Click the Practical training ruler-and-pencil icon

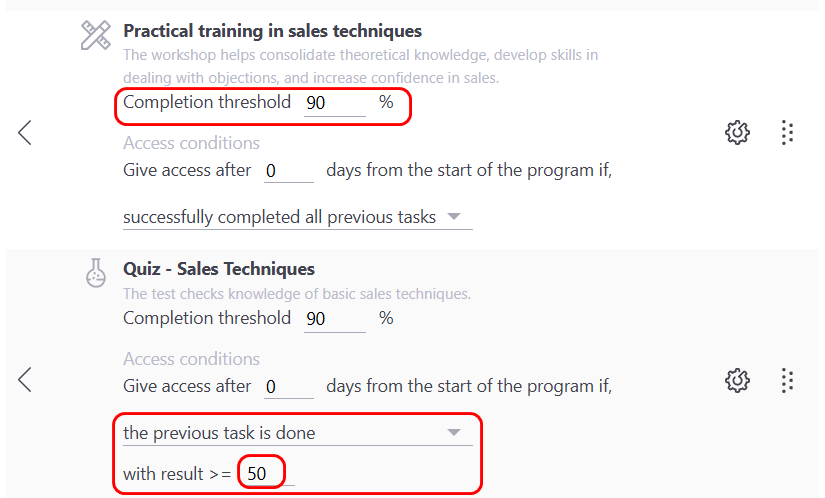[95, 36]
